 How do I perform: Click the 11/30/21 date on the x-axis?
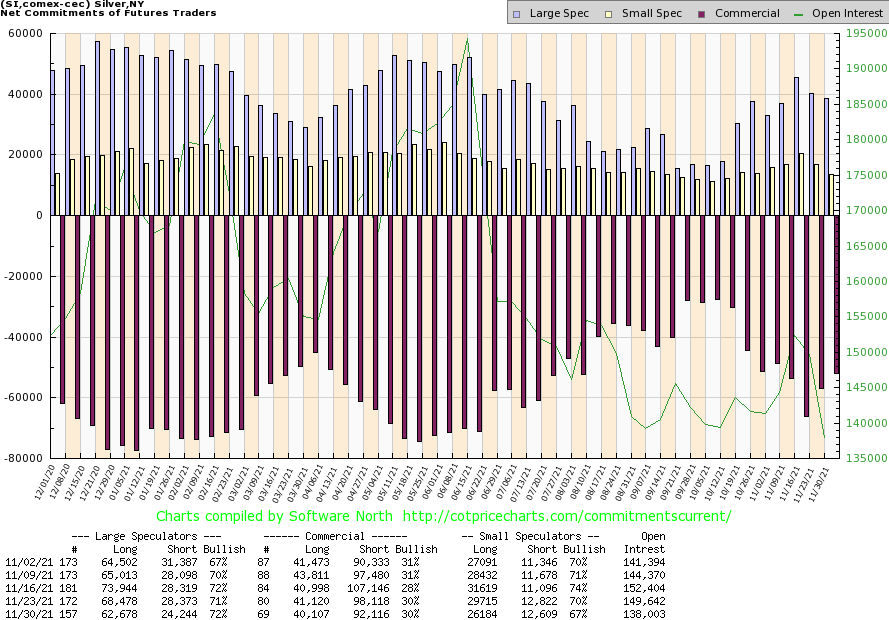click(x=826, y=482)
